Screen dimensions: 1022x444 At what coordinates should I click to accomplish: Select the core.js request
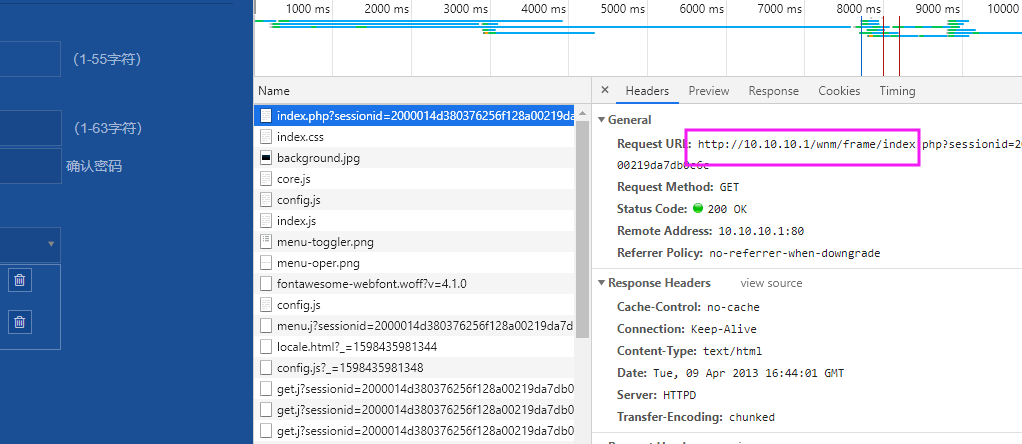[x=414, y=179]
